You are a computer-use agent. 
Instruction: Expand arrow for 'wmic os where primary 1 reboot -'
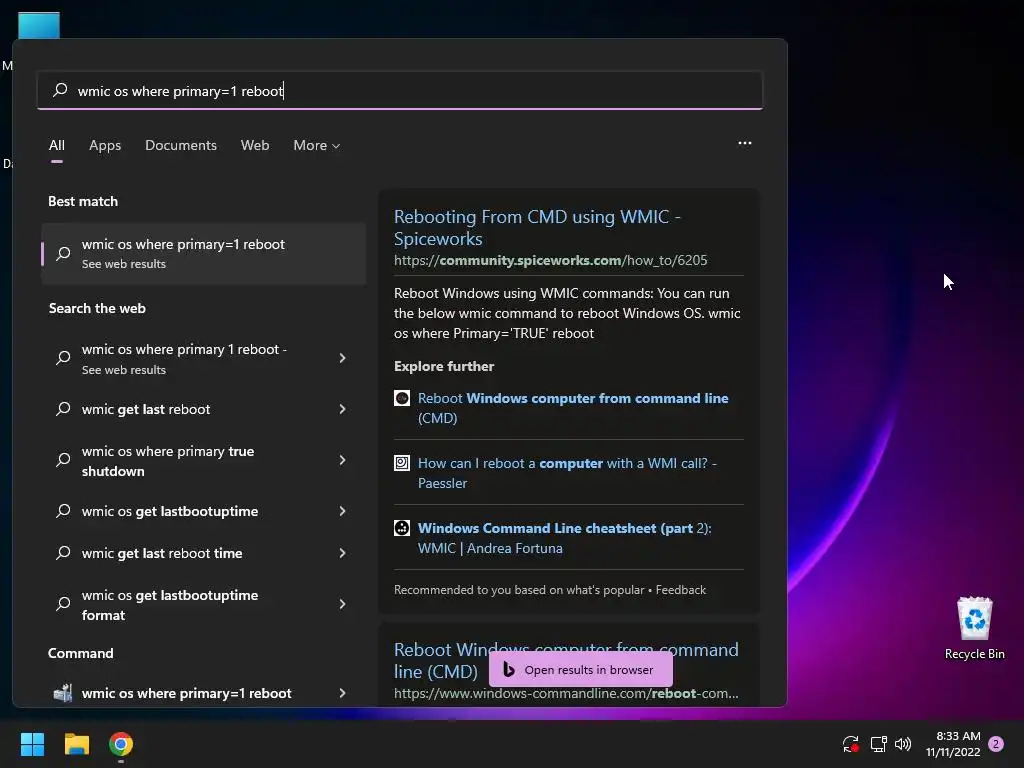(x=342, y=358)
